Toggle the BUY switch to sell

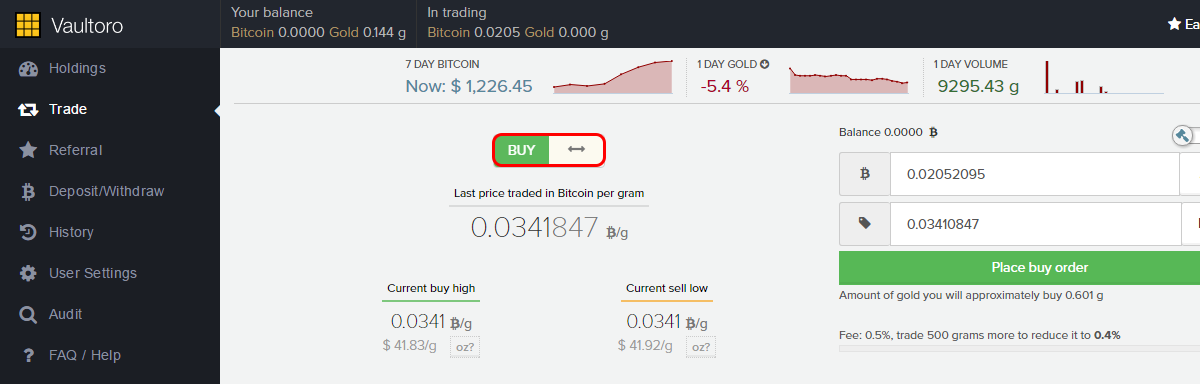[549, 150]
